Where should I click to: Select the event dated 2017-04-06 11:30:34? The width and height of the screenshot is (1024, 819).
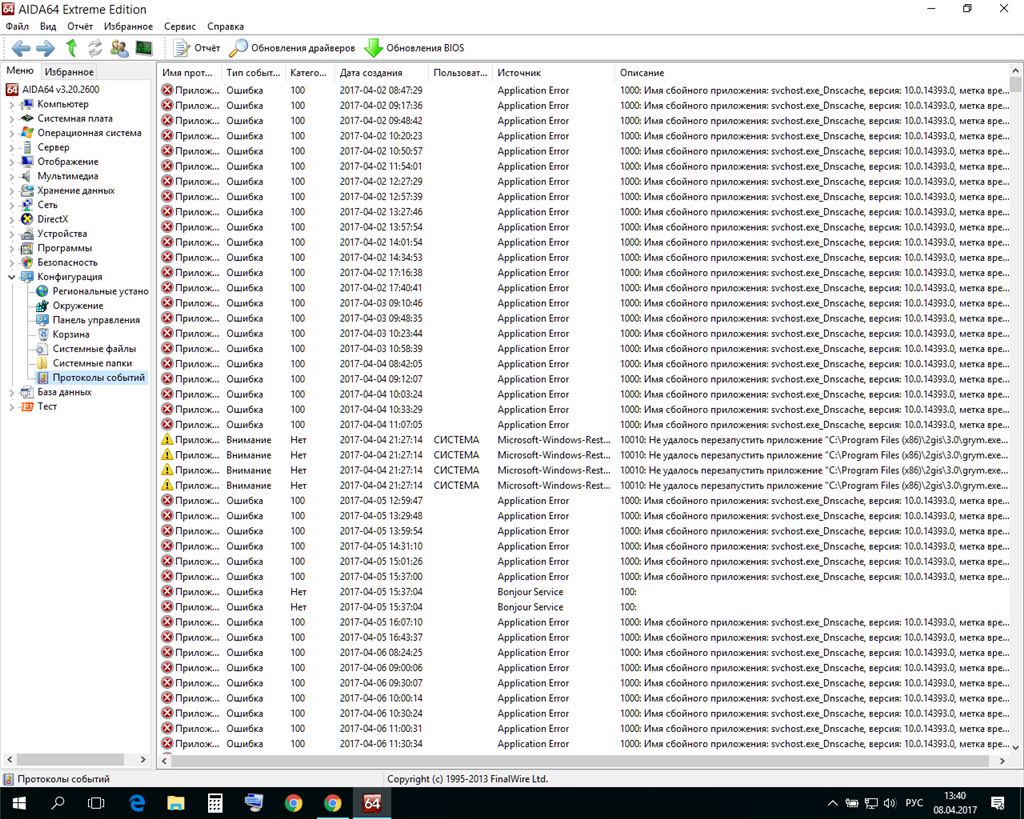pyautogui.click(x=584, y=743)
